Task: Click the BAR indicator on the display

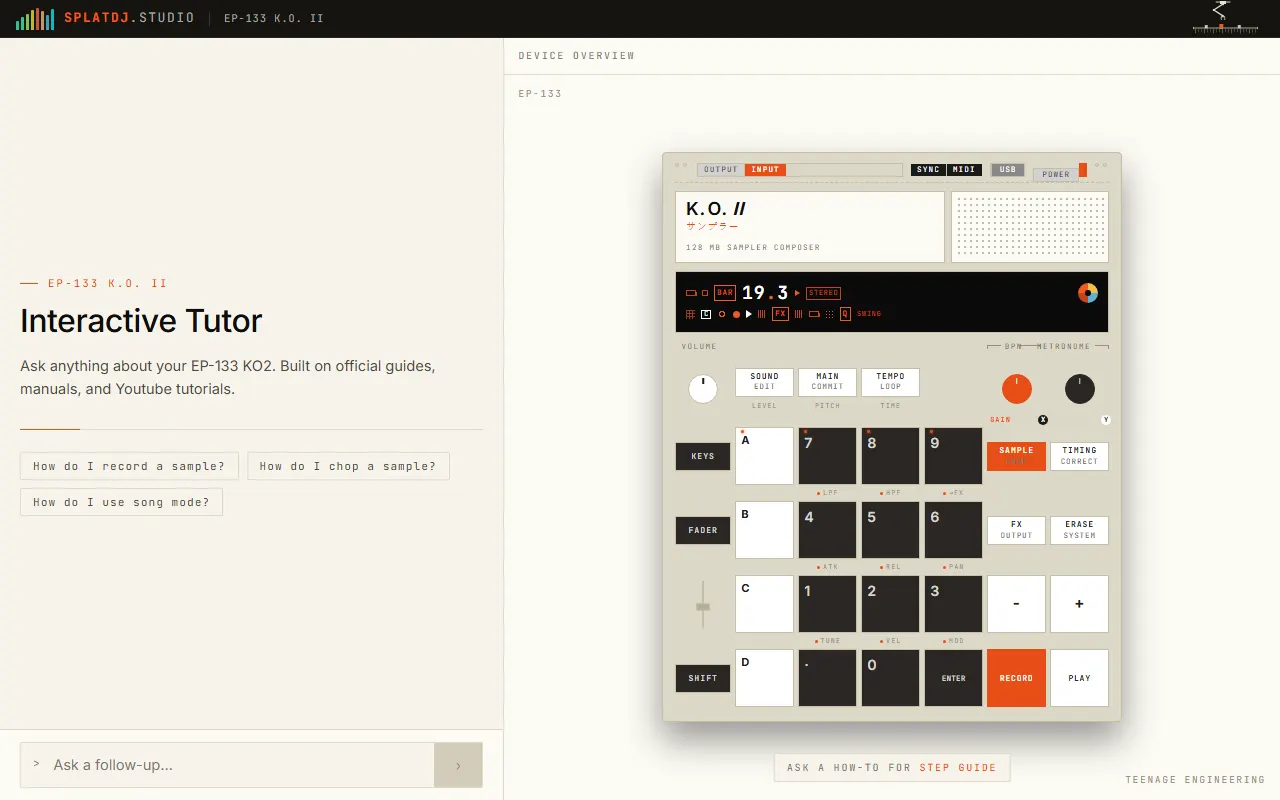Action: tap(725, 293)
